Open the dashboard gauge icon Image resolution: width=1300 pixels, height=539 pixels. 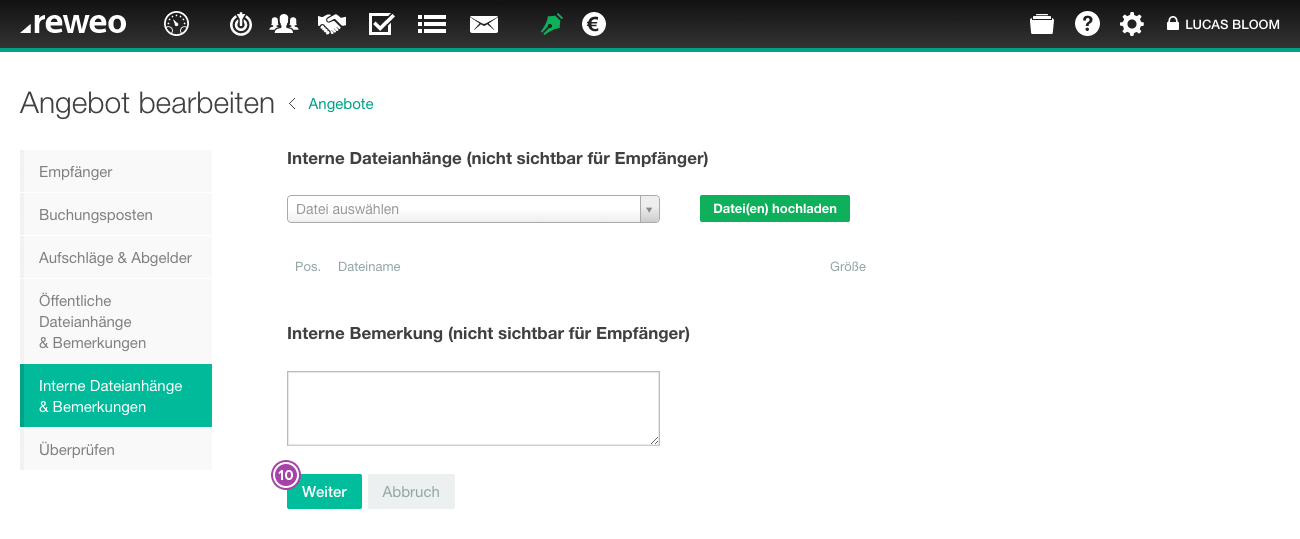[x=176, y=24]
